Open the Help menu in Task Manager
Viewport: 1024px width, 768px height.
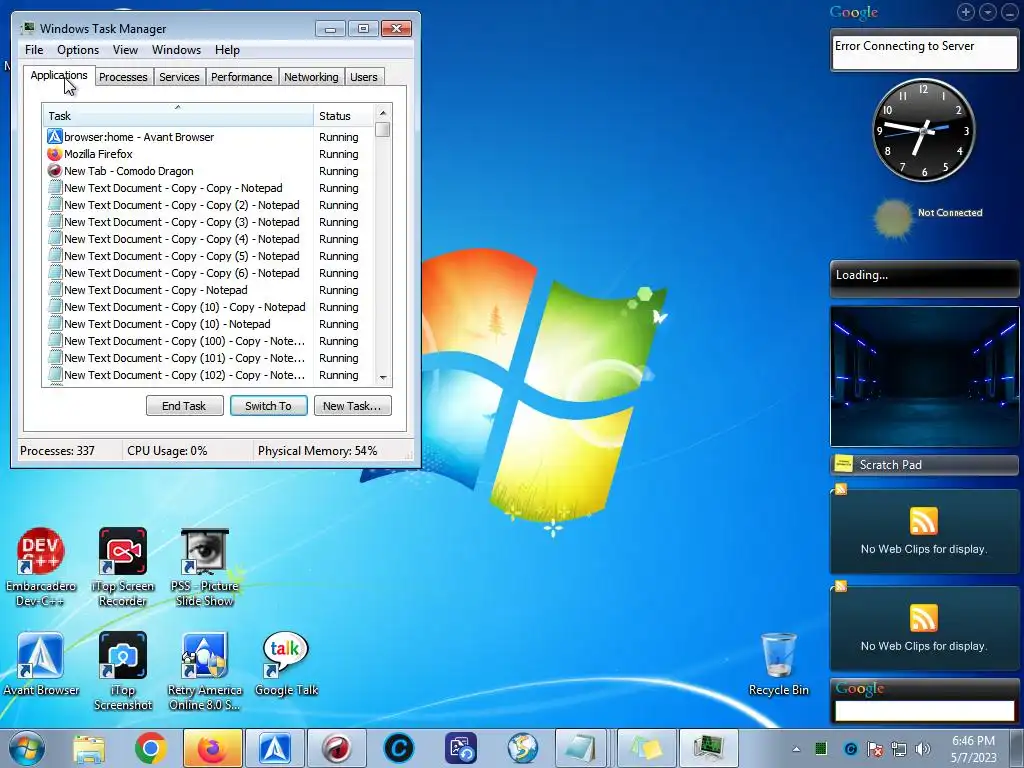[x=227, y=50]
